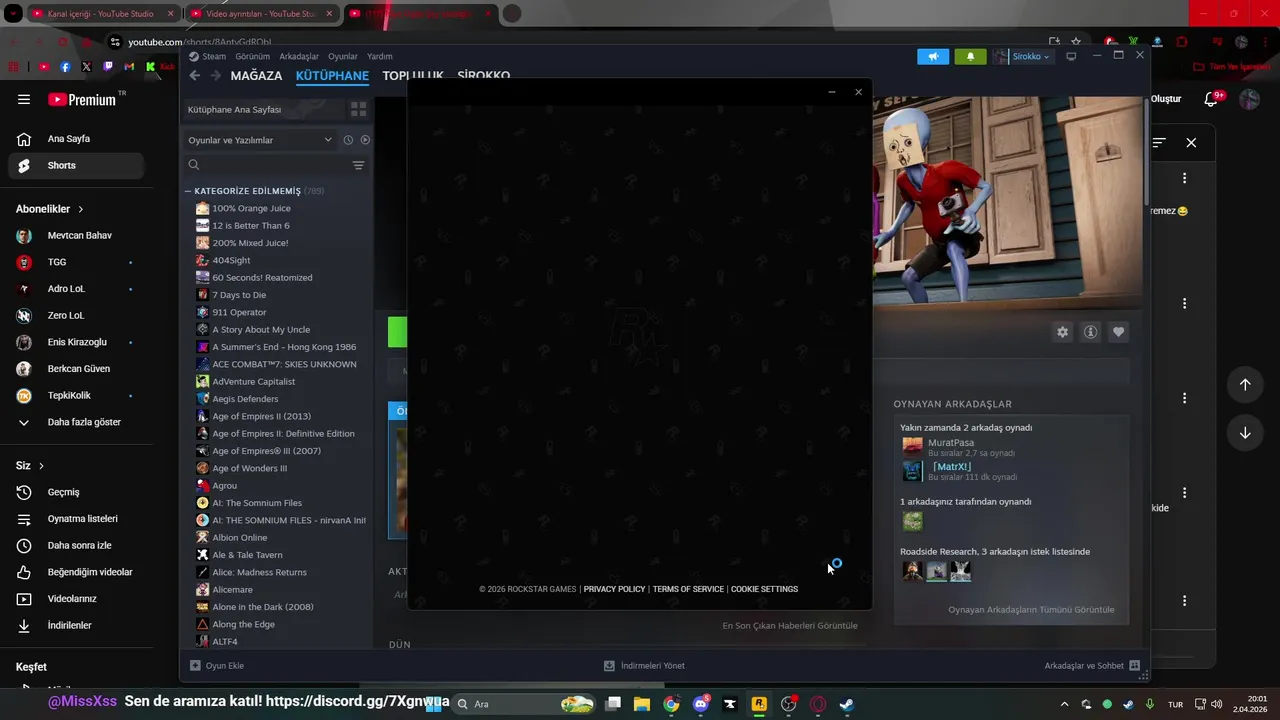Open Discord from the Windows taskbar
The width and height of the screenshot is (1280, 720).
[x=700, y=704]
